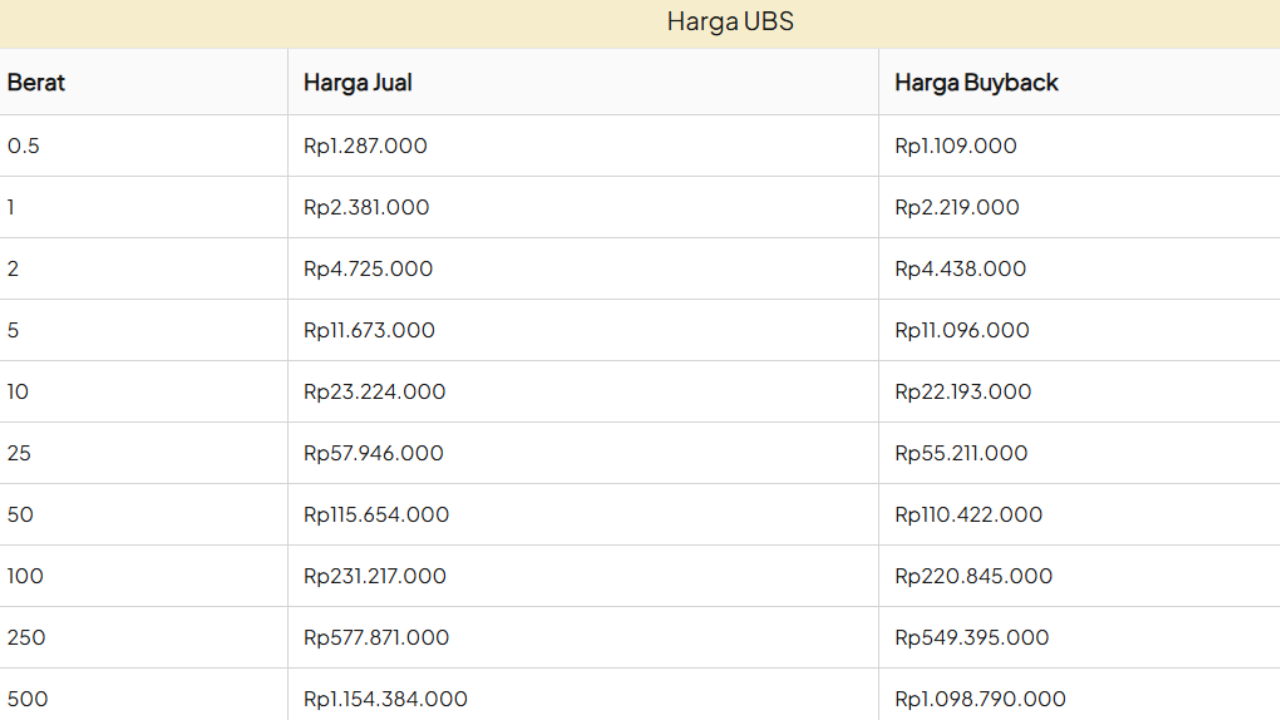Screen dimensions: 1280x720
Task: Click the Rp115.654.000 selling price cell
Action: 376,515
